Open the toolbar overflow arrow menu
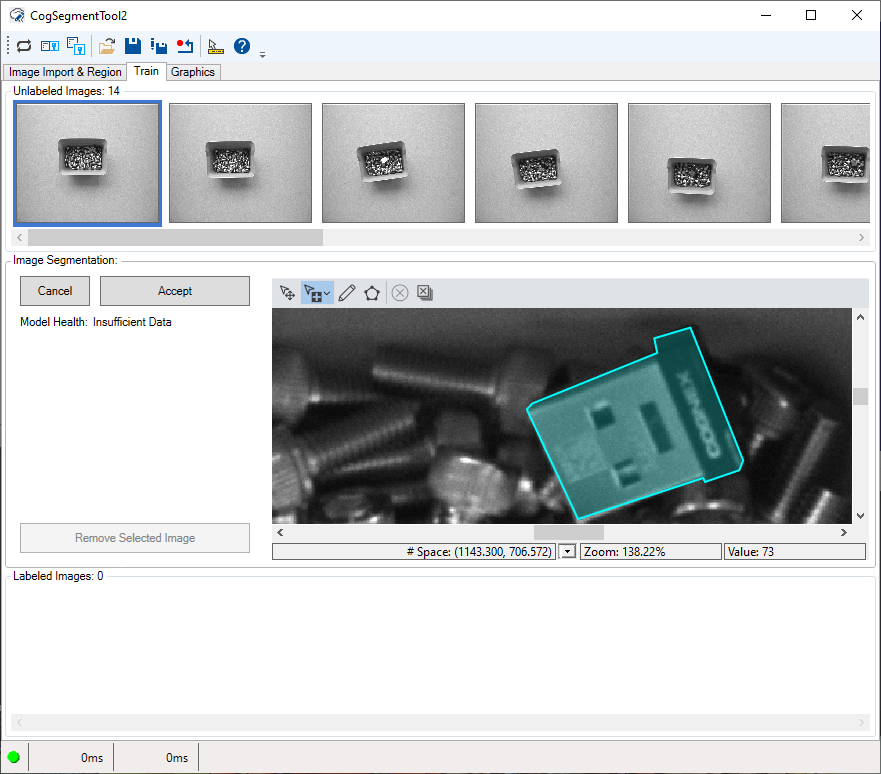 (262, 52)
